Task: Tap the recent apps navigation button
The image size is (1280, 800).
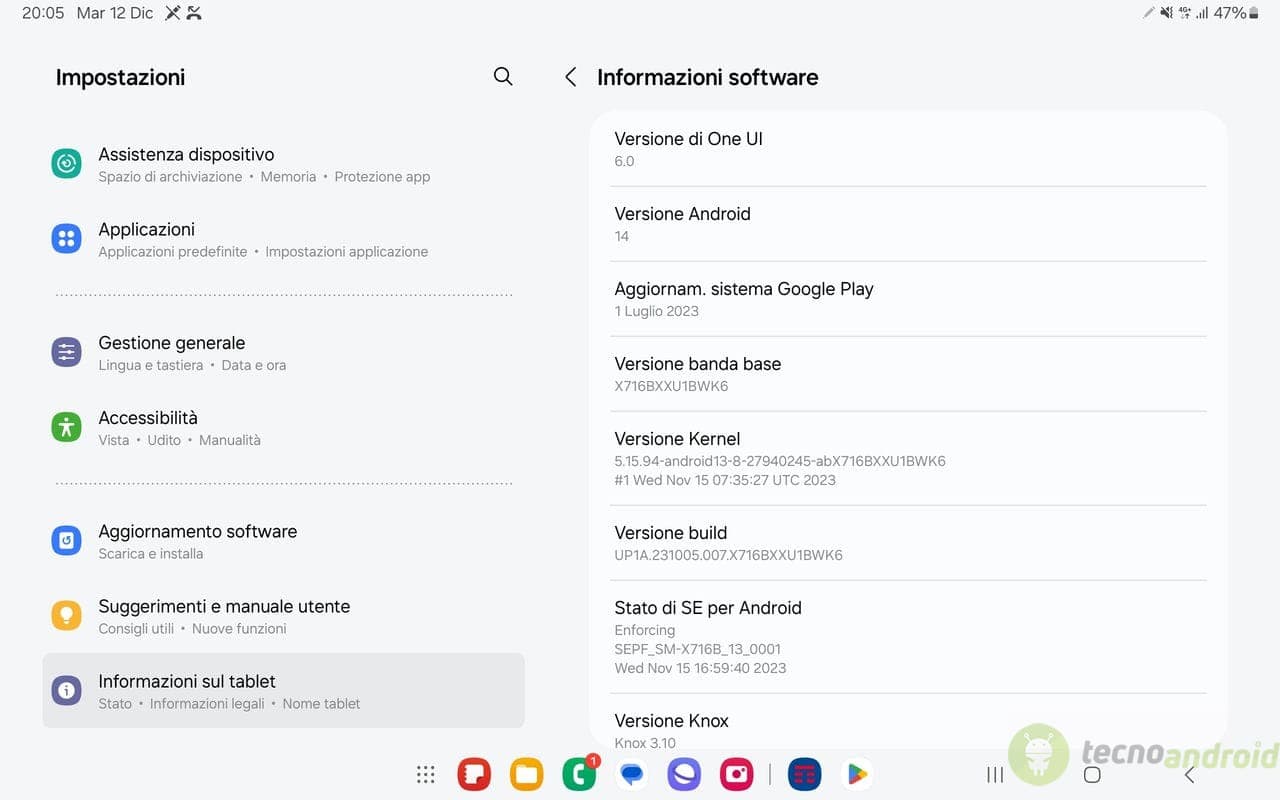Action: [995, 774]
